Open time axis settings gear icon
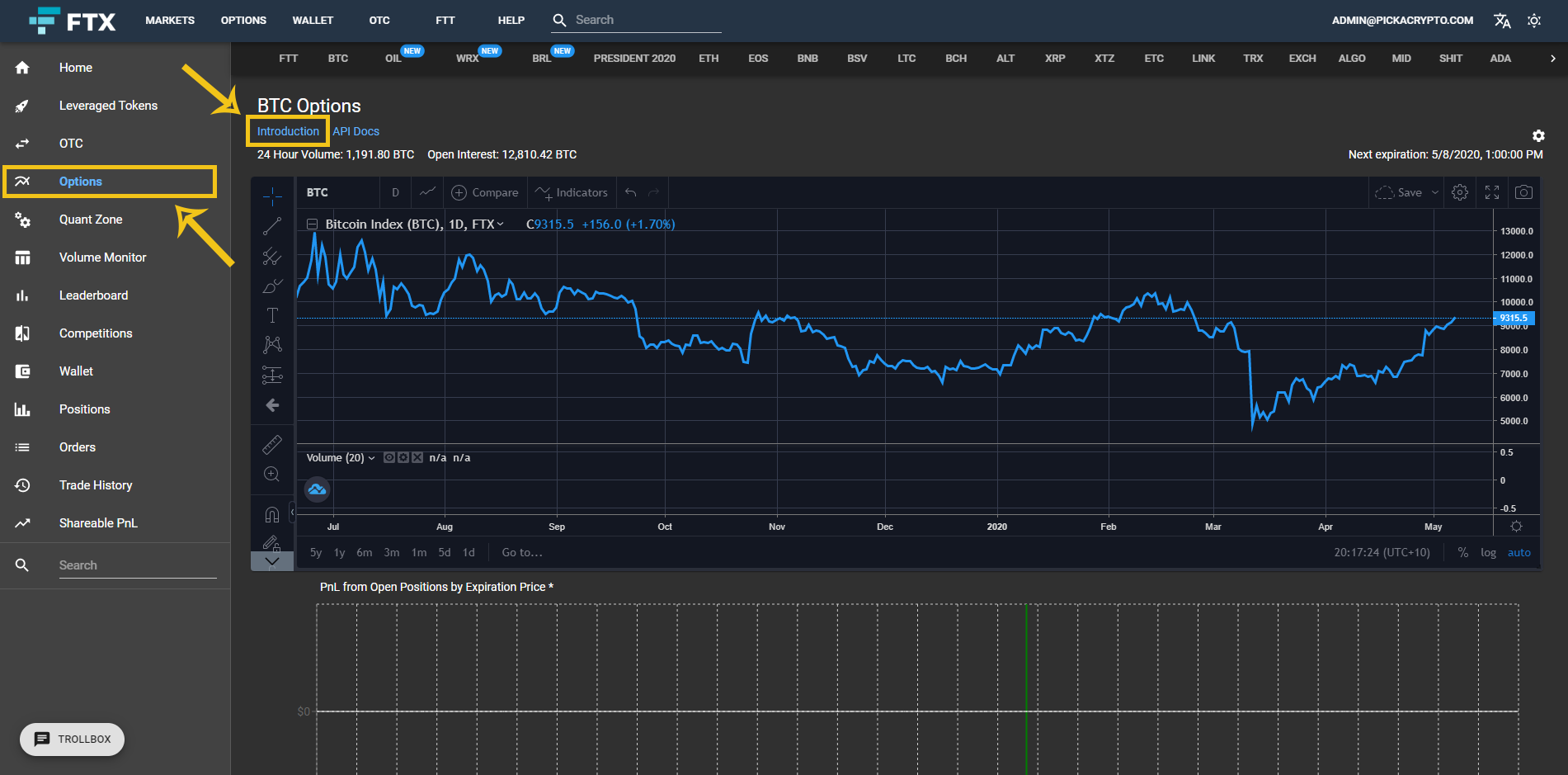Screen dimensions: 1568x775 tap(1516, 527)
